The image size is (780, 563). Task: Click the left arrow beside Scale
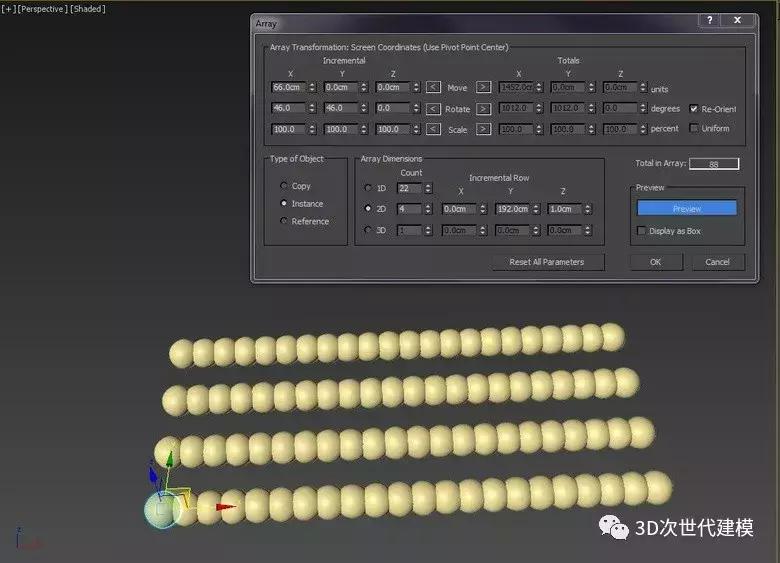[x=433, y=129]
